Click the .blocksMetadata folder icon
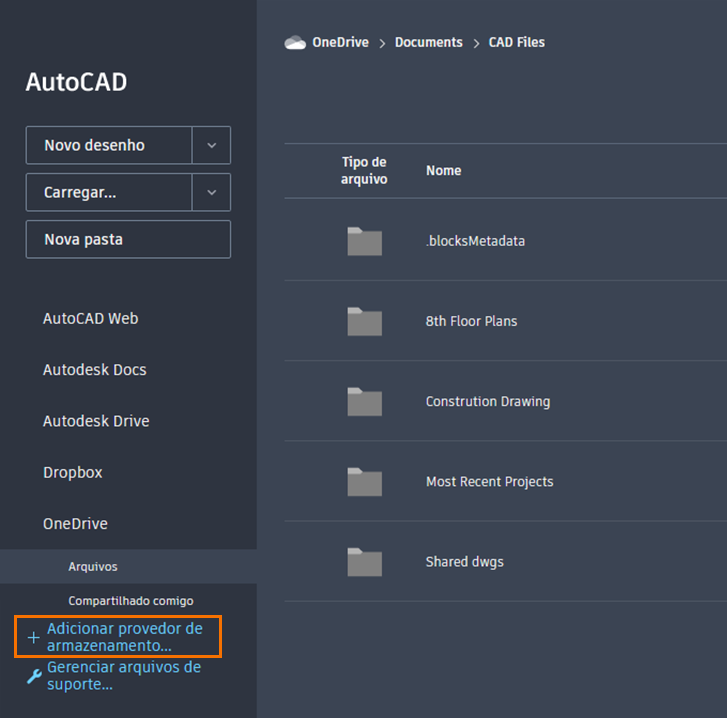This screenshot has width=727, height=718. coord(364,241)
